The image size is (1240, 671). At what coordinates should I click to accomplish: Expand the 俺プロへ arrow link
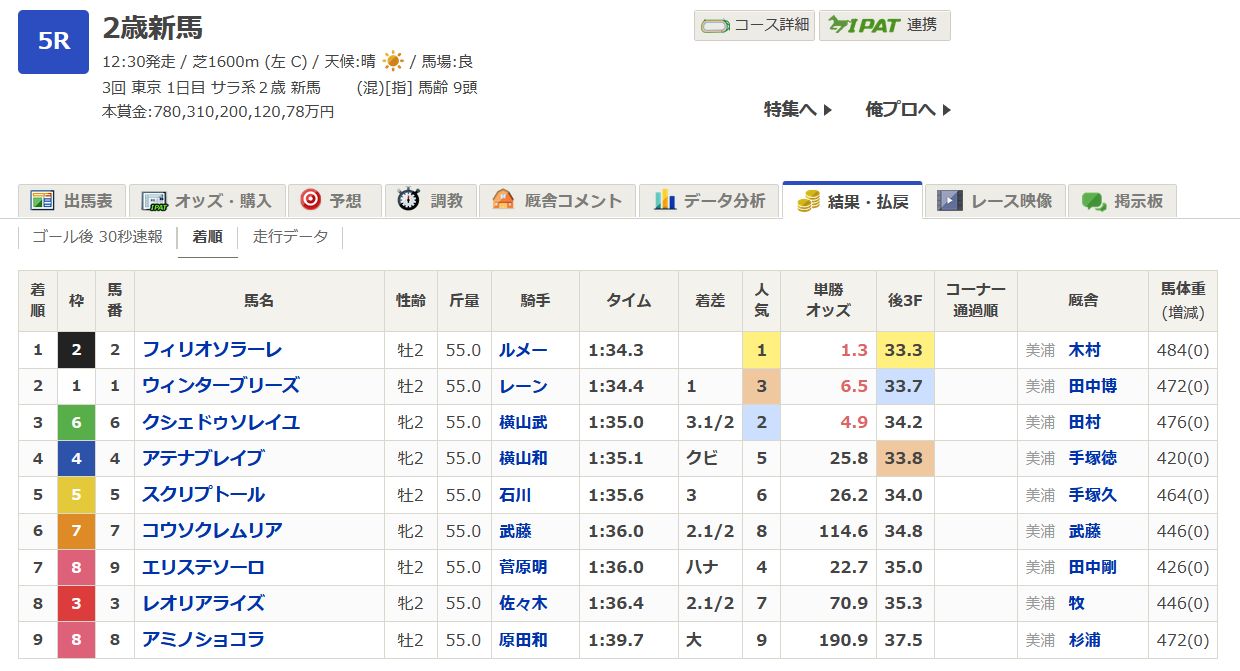[908, 110]
